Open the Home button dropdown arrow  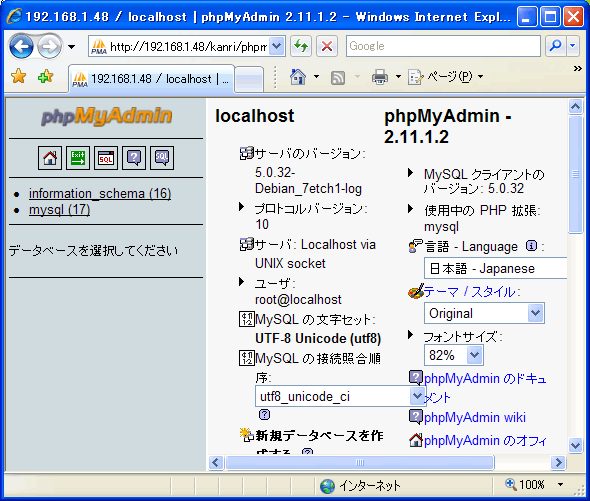pos(316,77)
